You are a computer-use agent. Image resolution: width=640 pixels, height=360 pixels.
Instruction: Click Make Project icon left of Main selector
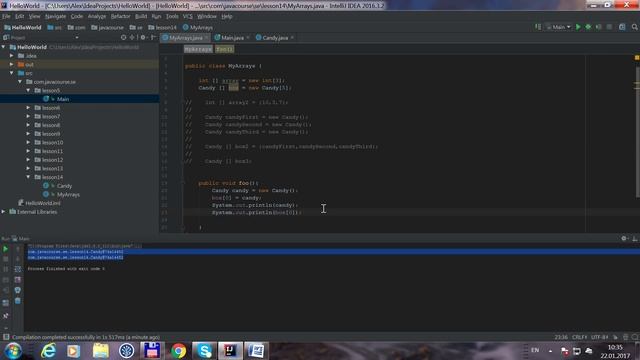pos(538,27)
